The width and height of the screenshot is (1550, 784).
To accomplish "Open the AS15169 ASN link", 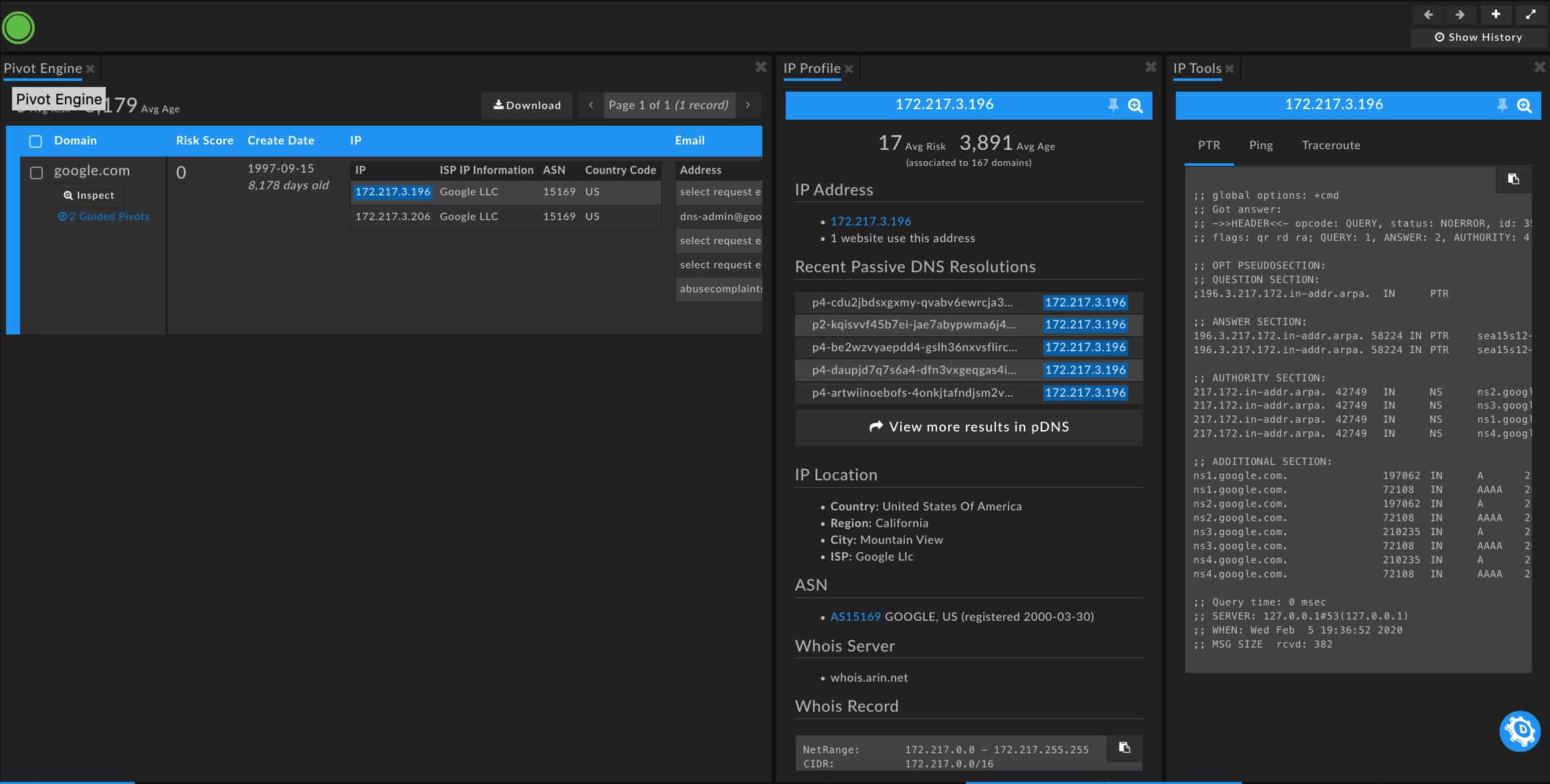I will coord(855,617).
